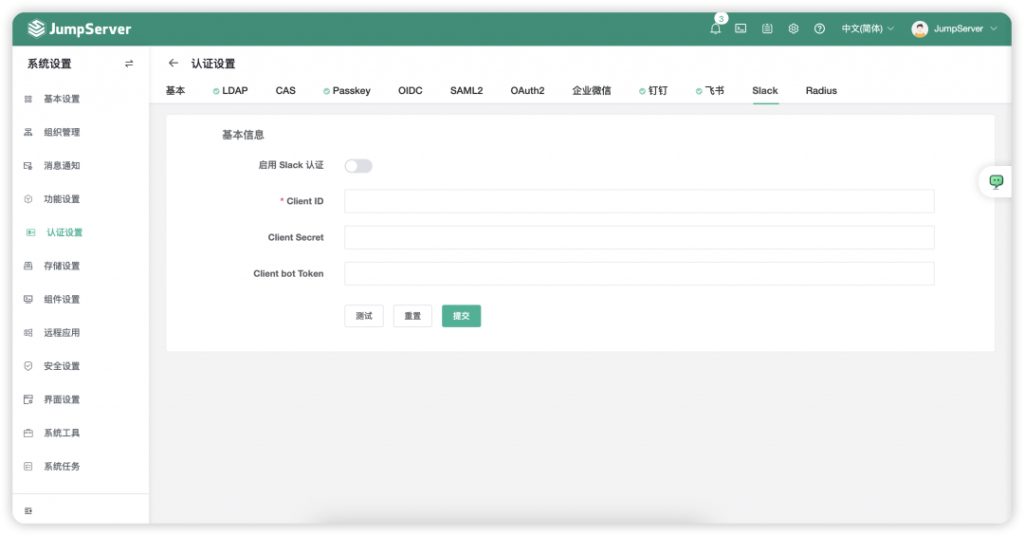Switch to the CAS tab
The height and width of the screenshot is (536, 1024).
(x=285, y=91)
